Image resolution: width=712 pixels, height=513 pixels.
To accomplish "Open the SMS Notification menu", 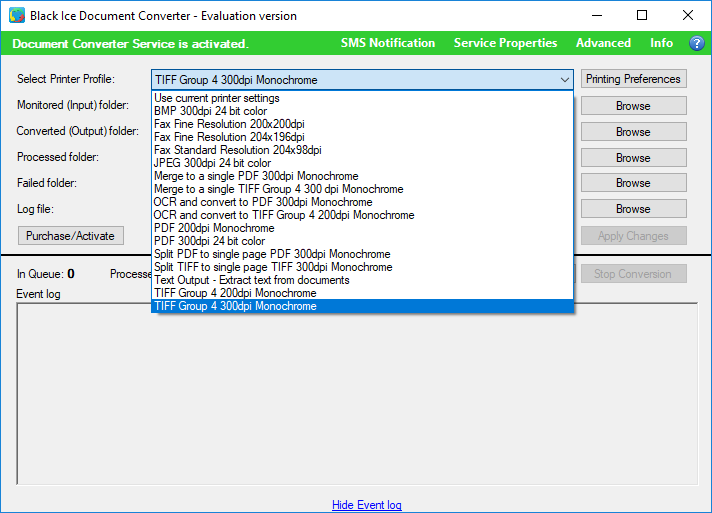I will [388, 43].
